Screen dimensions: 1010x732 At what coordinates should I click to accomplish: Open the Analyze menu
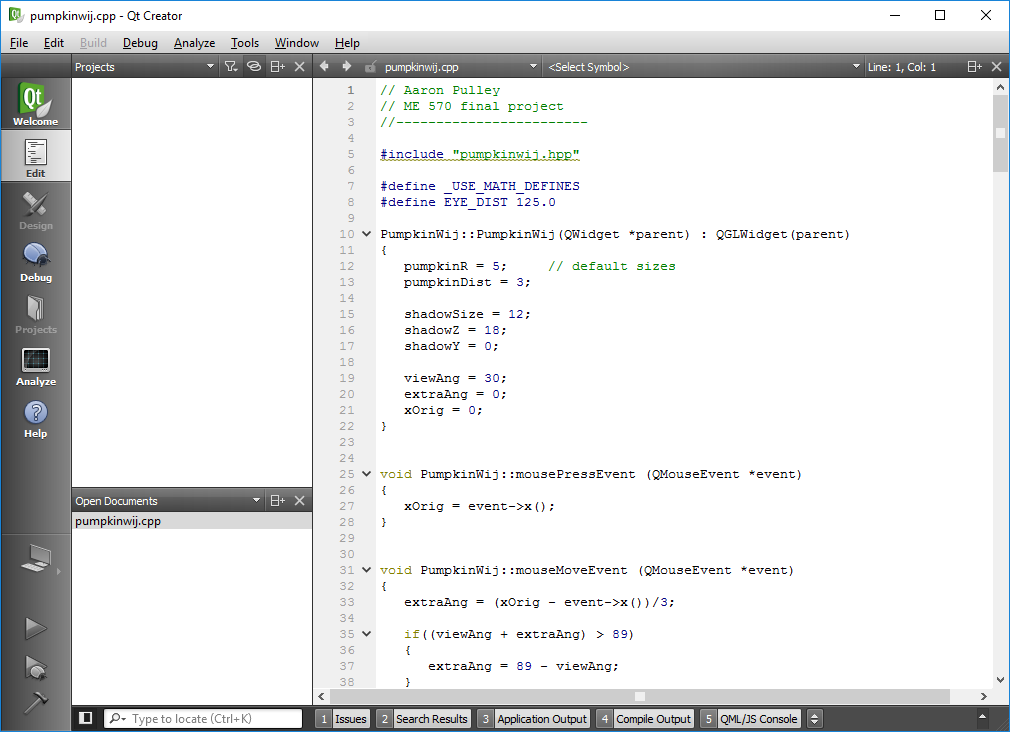point(194,43)
